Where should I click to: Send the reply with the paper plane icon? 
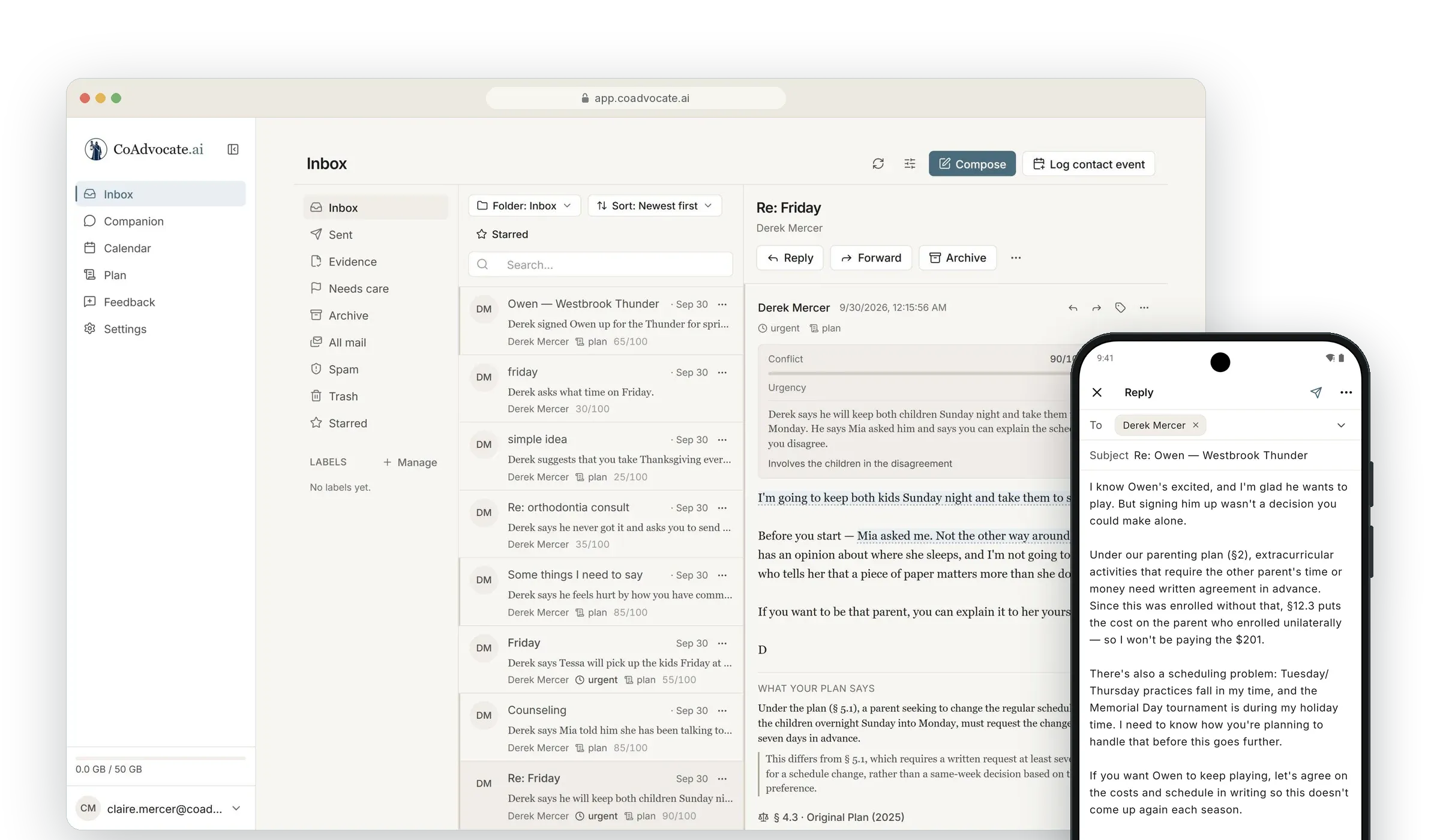click(x=1316, y=392)
